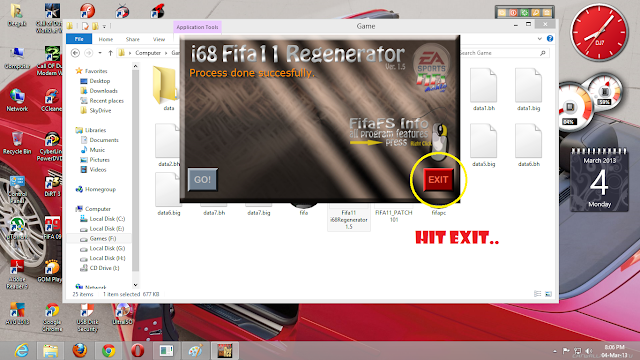Open the Pictures library
The height and width of the screenshot is (360, 640).
point(99,160)
